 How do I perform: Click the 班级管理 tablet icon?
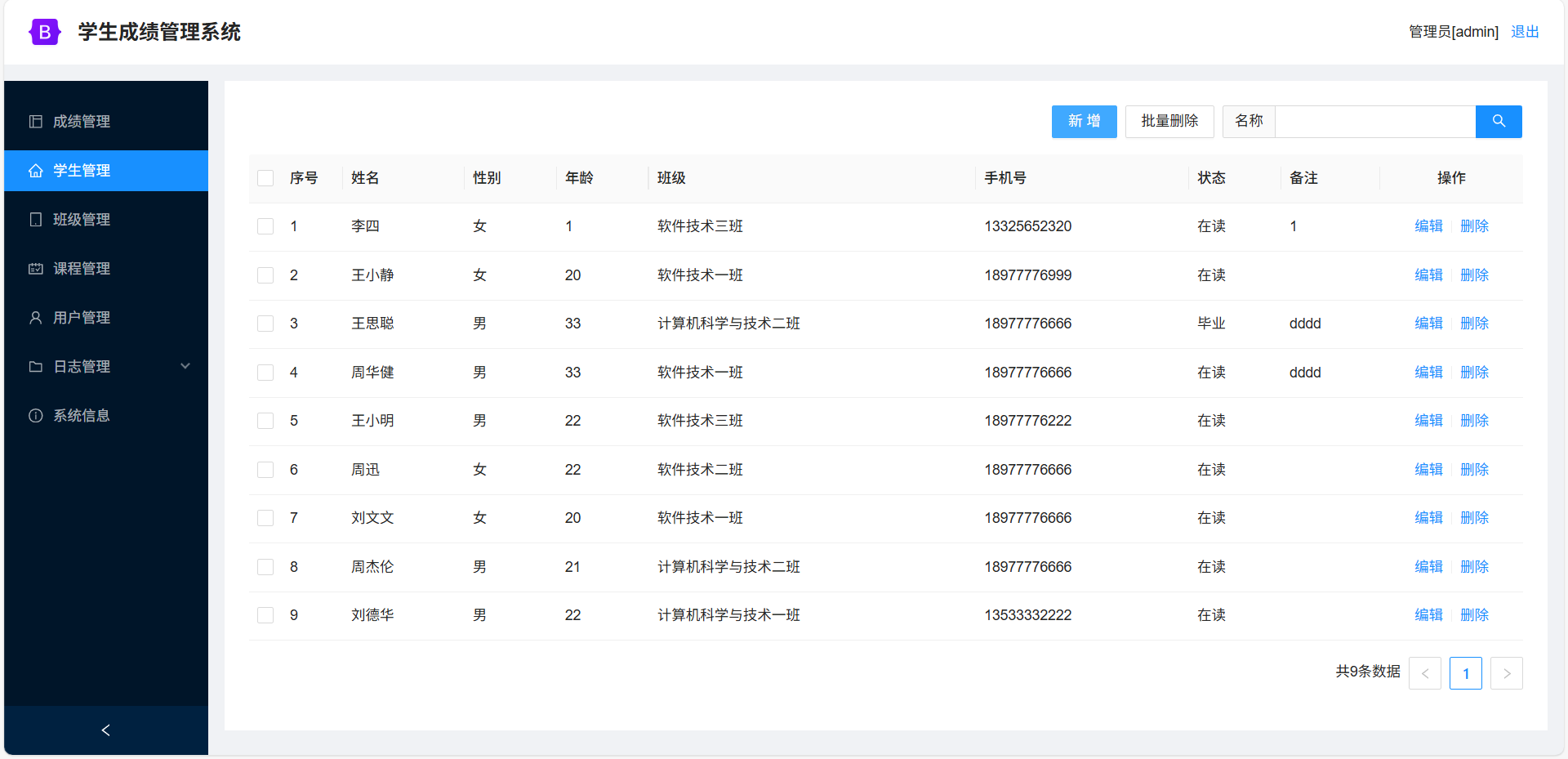pos(36,219)
